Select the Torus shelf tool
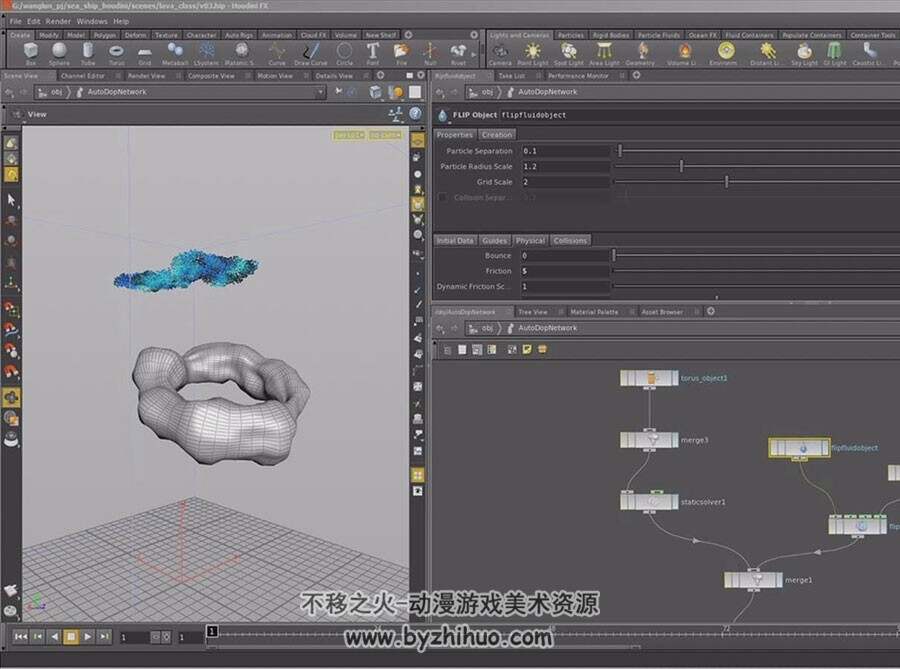The image size is (900, 669). 117,54
